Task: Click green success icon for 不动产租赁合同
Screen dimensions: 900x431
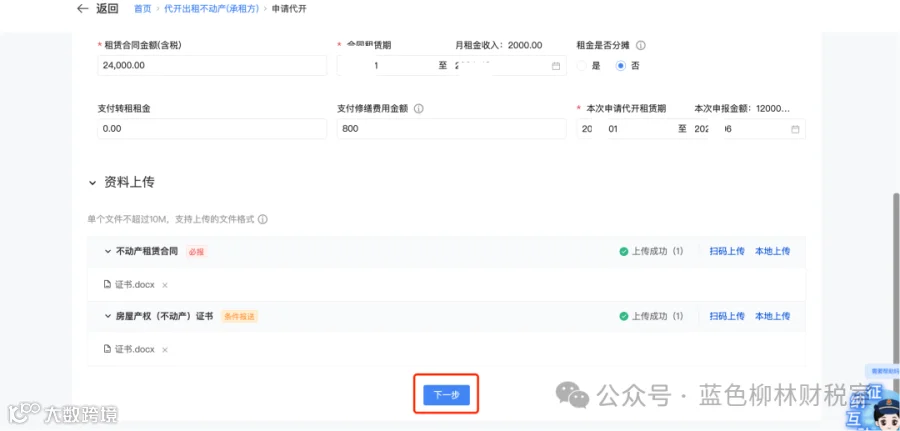Action: pos(623,251)
